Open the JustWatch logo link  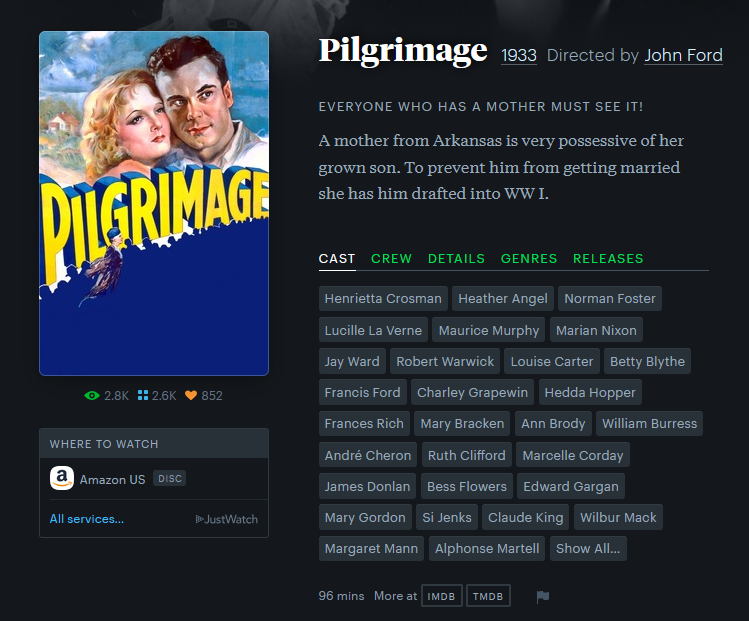(x=227, y=519)
